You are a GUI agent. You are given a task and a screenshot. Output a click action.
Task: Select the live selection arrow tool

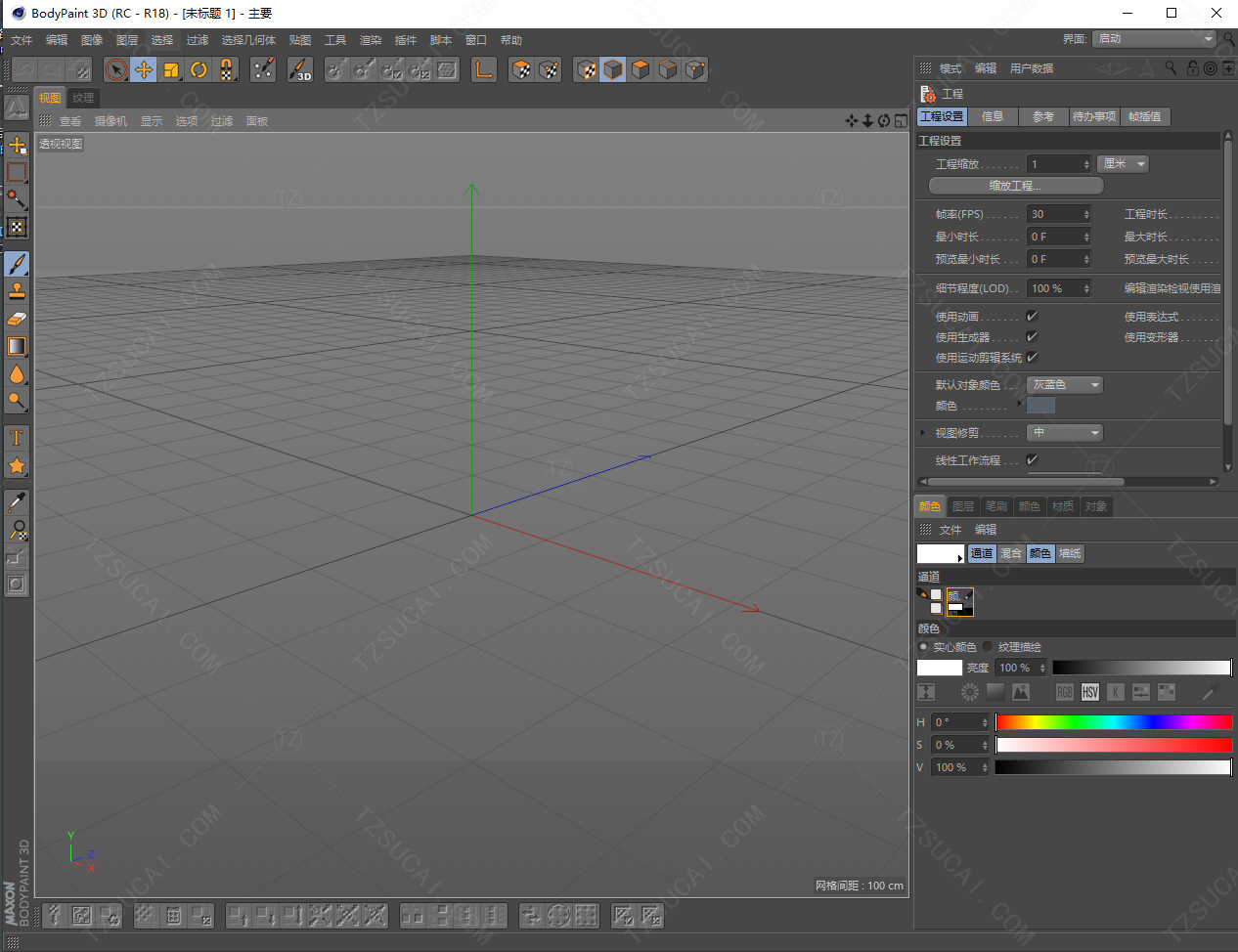[x=116, y=69]
